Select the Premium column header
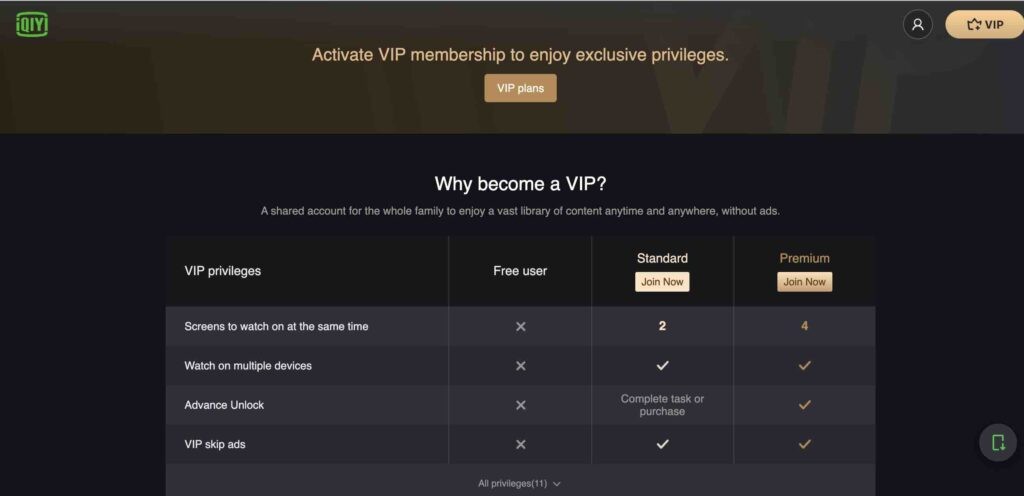The height and width of the screenshot is (496, 1024). pos(805,258)
